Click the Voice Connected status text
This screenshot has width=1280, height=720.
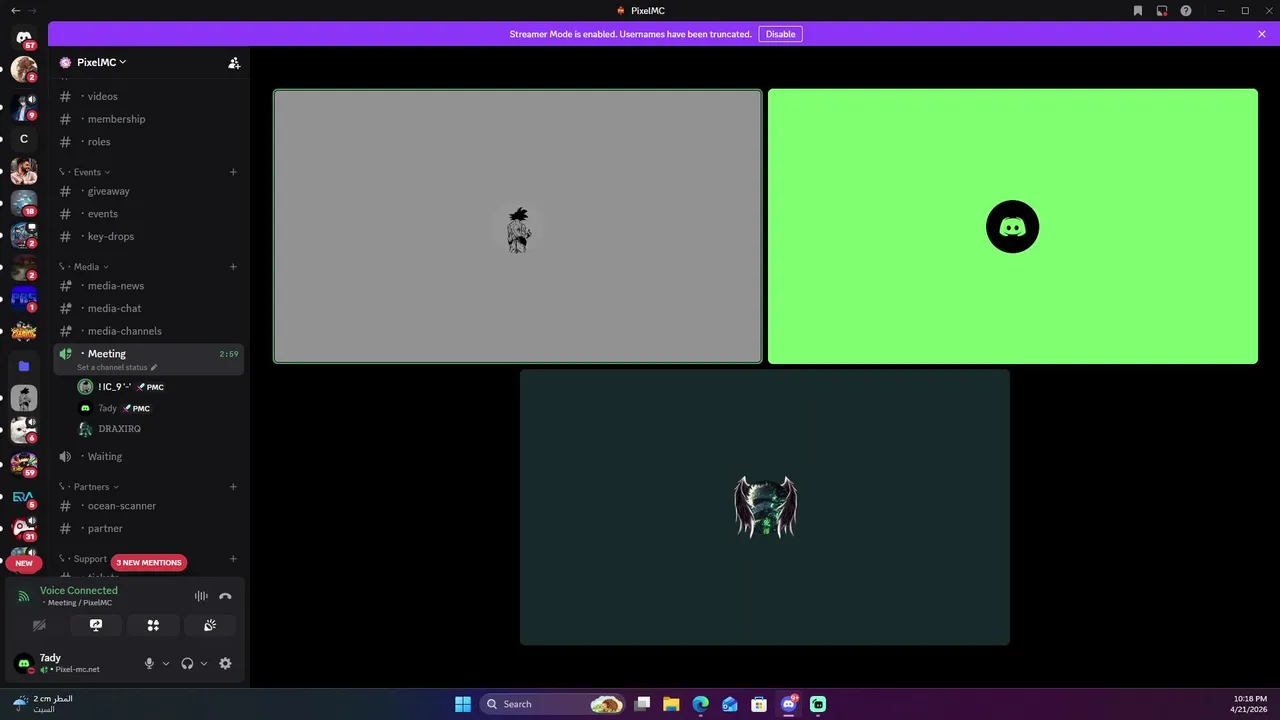point(79,590)
